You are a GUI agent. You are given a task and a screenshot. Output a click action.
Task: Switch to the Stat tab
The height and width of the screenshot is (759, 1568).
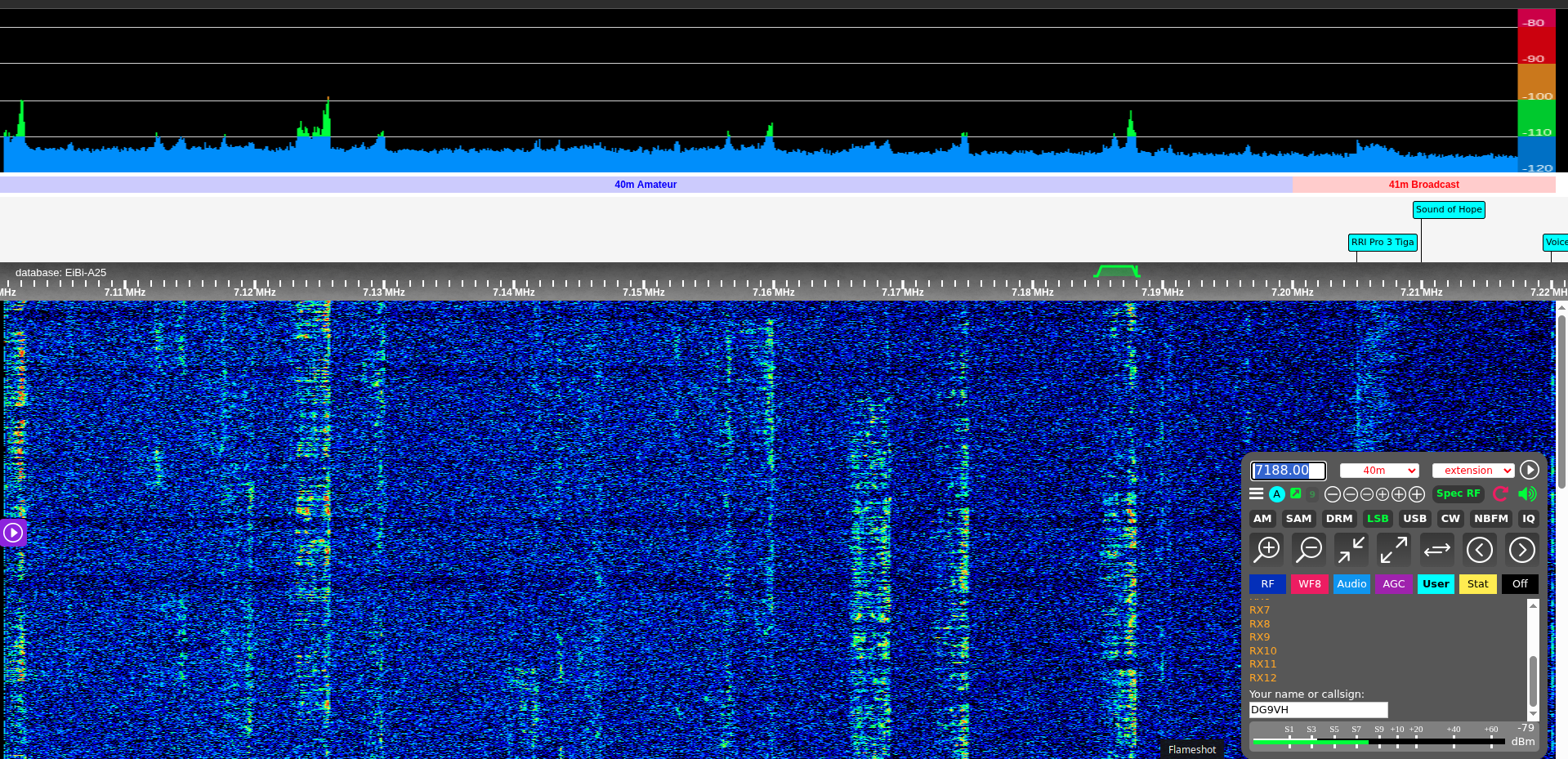(x=1477, y=584)
